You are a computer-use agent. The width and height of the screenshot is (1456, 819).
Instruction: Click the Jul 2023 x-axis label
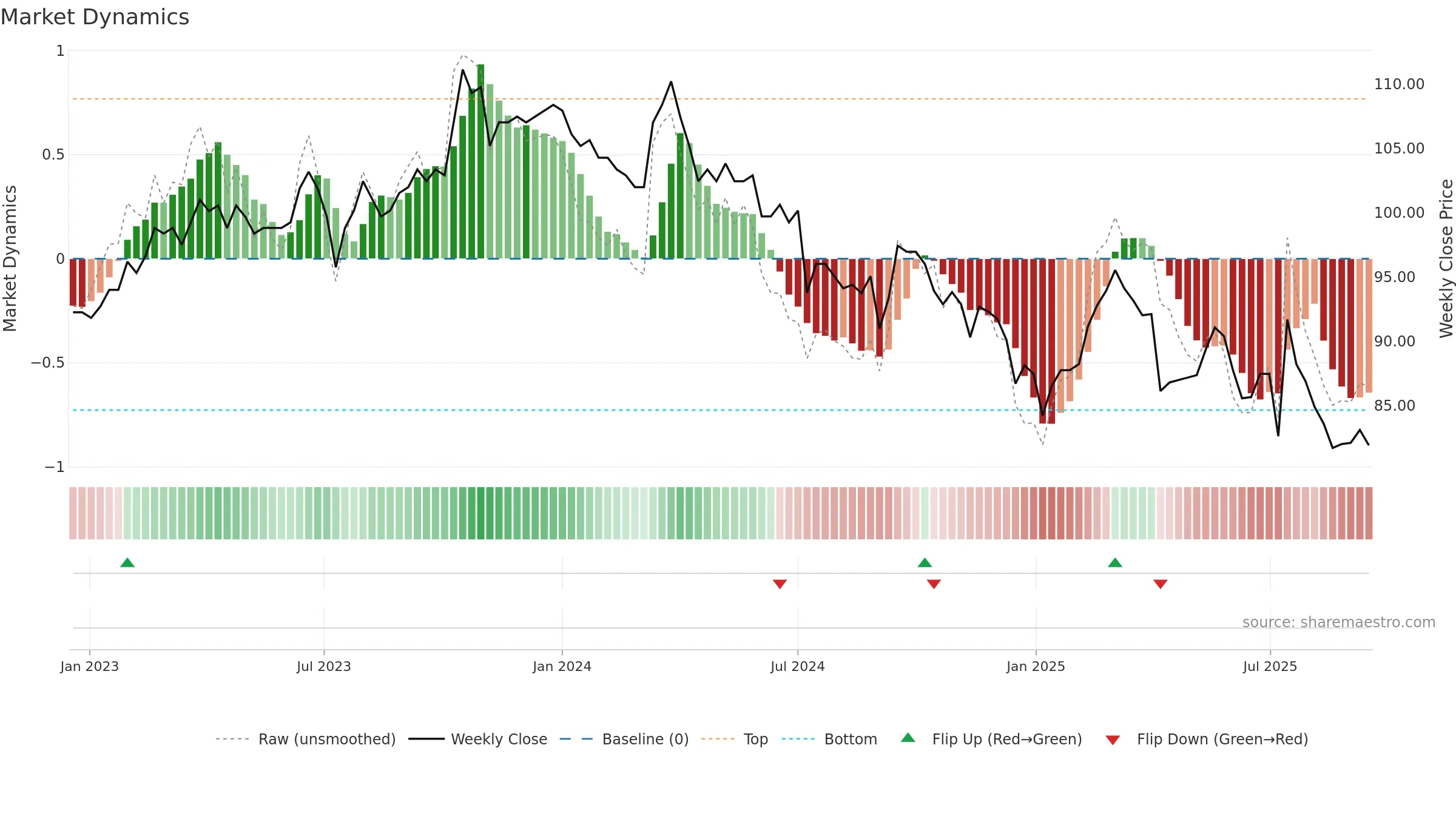(x=324, y=666)
